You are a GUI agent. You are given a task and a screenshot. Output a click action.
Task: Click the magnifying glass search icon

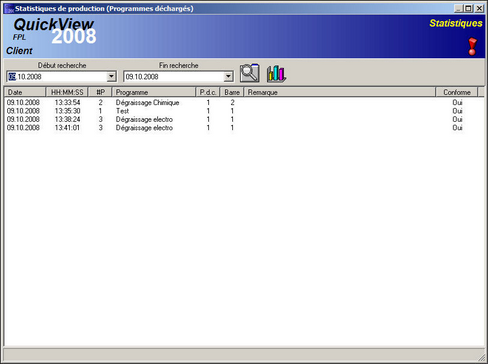click(250, 73)
